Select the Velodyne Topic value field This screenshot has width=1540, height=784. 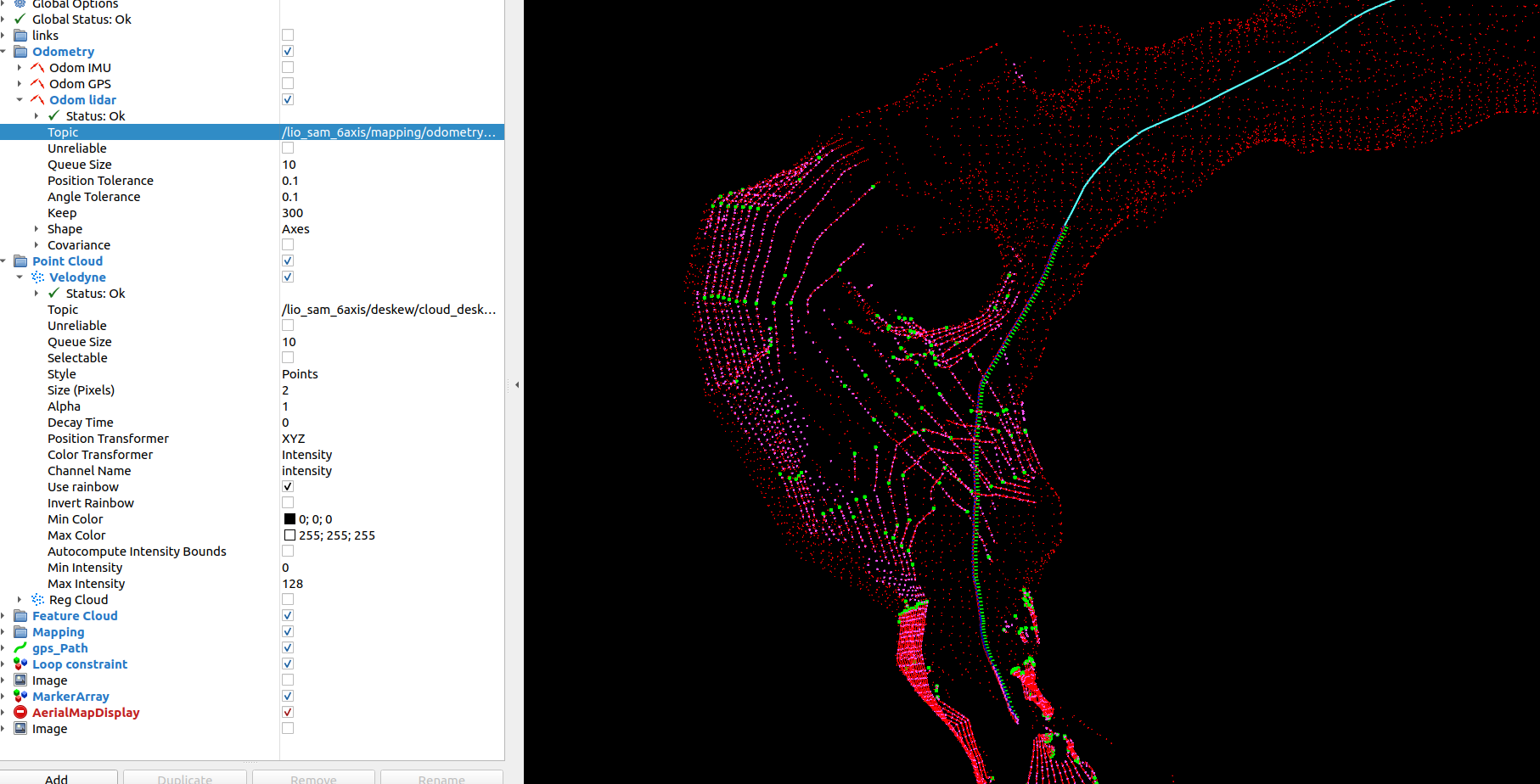pos(392,309)
